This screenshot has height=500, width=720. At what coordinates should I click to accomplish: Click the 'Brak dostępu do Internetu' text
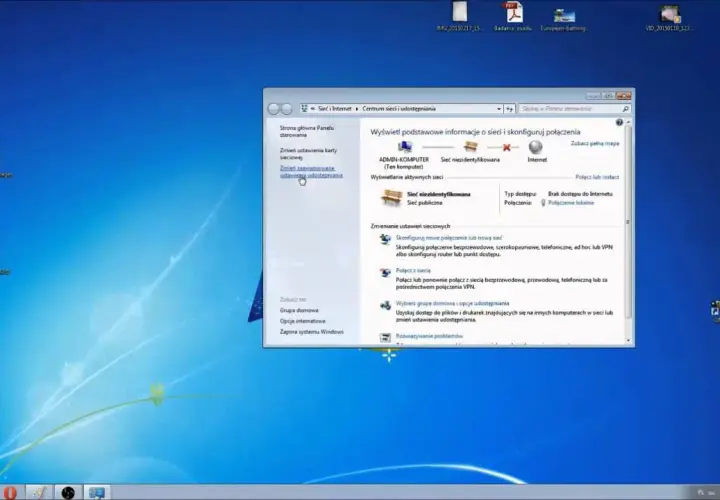pos(580,194)
